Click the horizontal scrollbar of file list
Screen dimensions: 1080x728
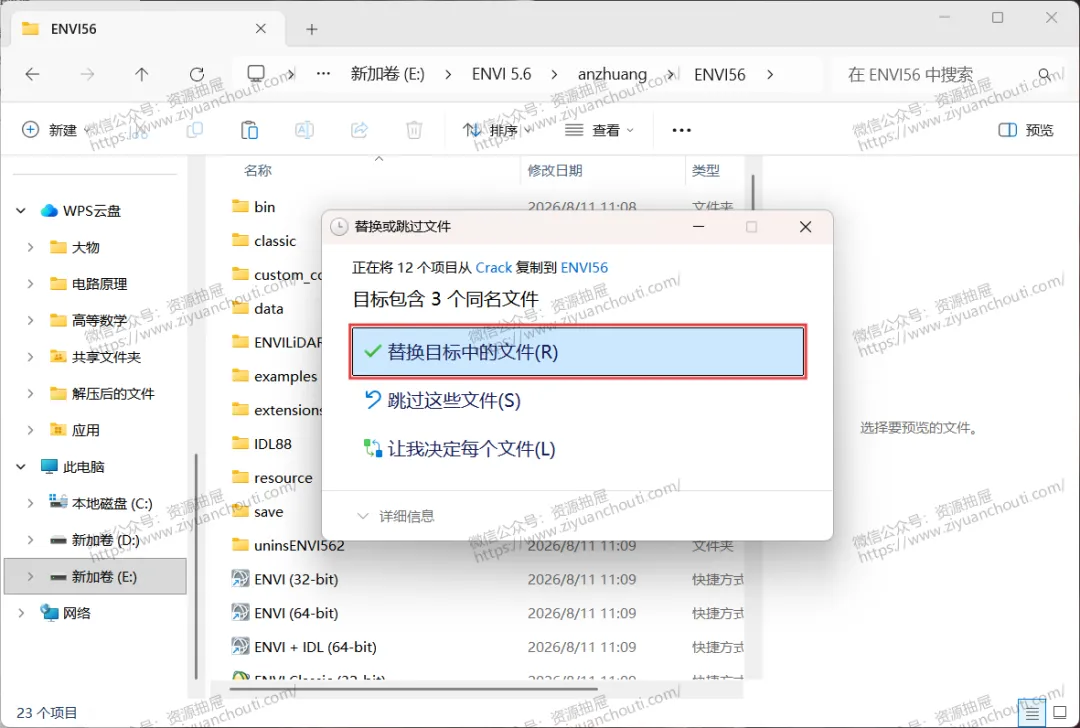click(413, 688)
